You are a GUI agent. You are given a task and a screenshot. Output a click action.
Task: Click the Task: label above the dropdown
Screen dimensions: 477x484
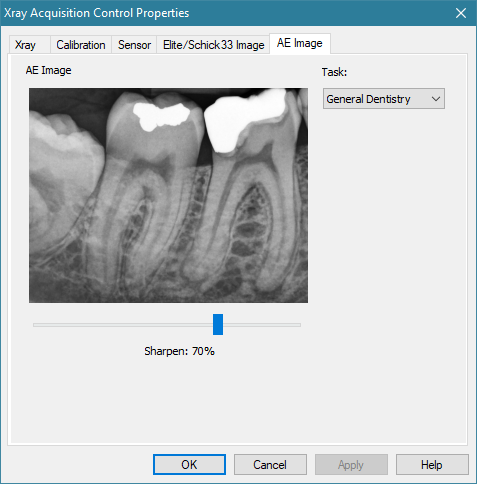point(334,72)
